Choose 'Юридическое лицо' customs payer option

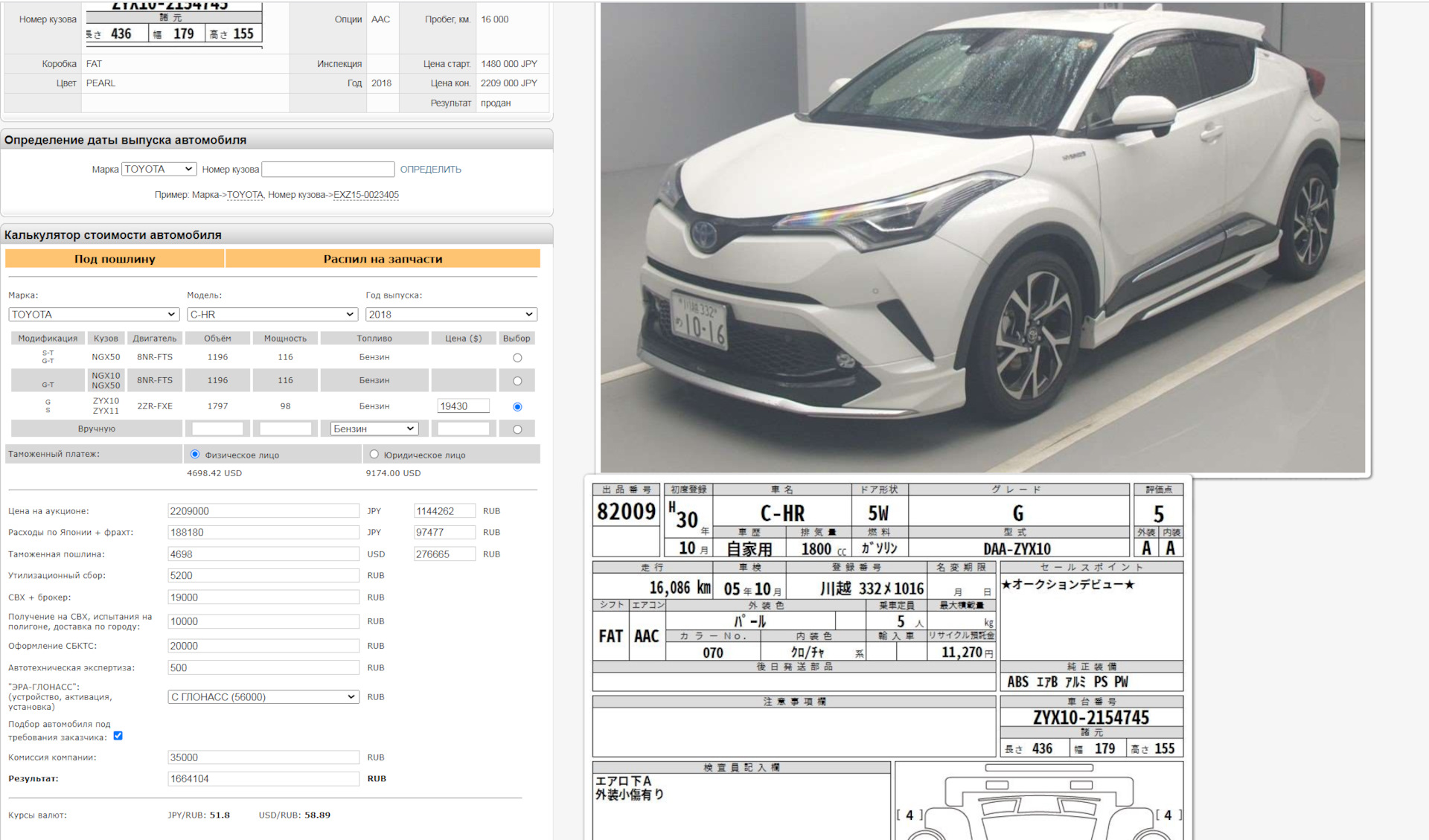tap(374, 455)
